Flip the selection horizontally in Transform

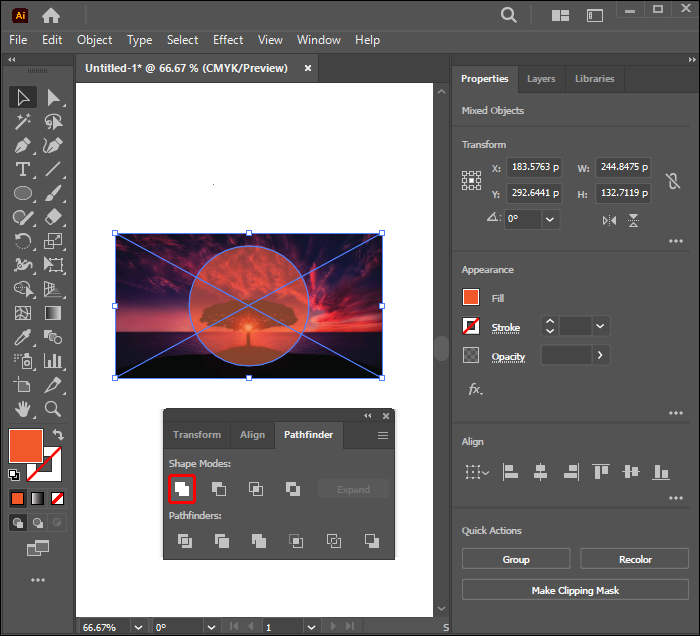[x=609, y=219]
